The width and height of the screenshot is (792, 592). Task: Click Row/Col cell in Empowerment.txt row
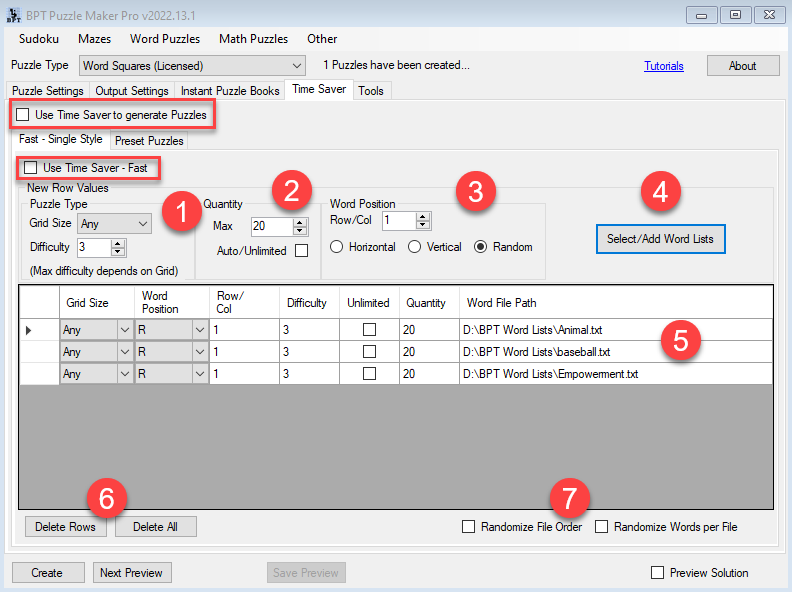coord(244,374)
